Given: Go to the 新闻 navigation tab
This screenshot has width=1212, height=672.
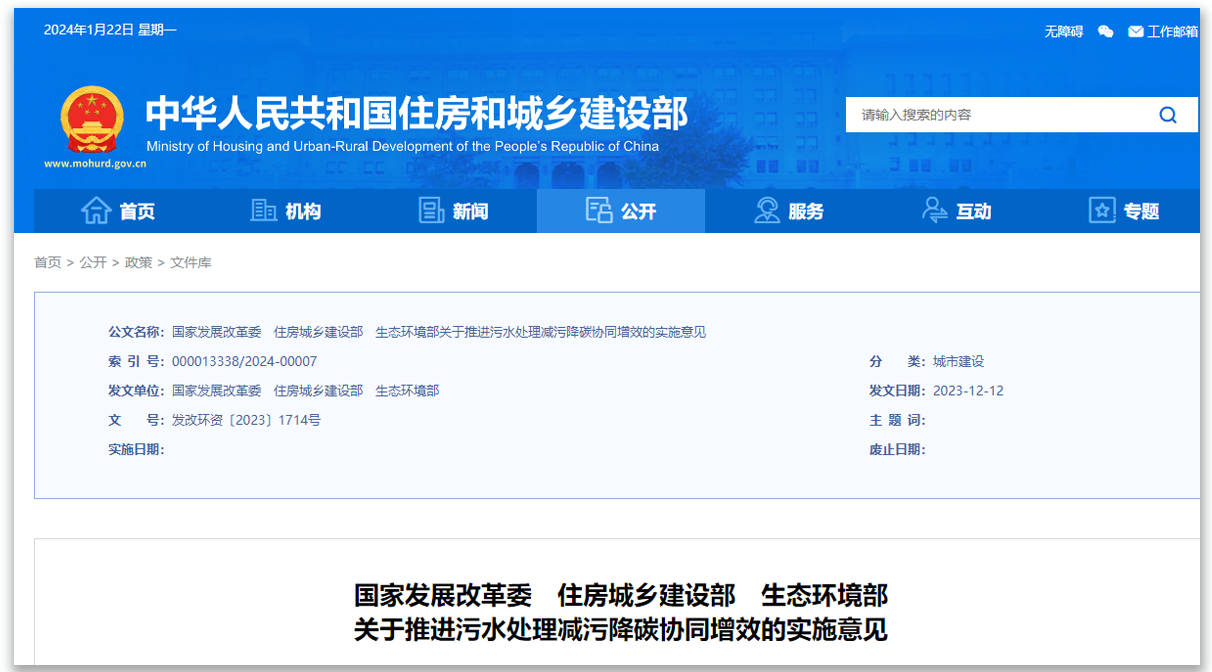Looking at the screenshot, I should 453,211.
